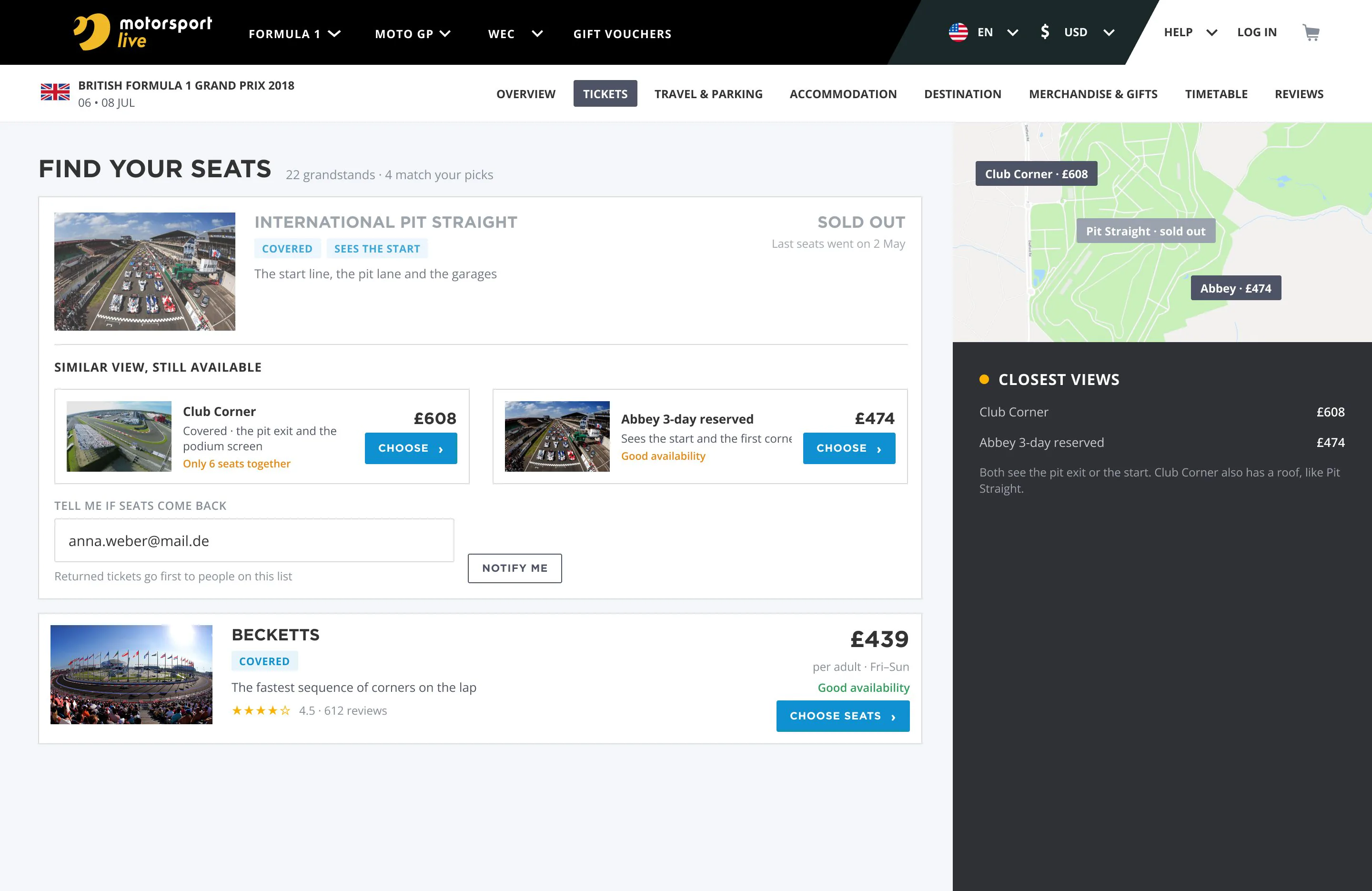Screen dimensions: 1372x891
Task: Open Gift Vouchers page
Action: tap(622, 34)
